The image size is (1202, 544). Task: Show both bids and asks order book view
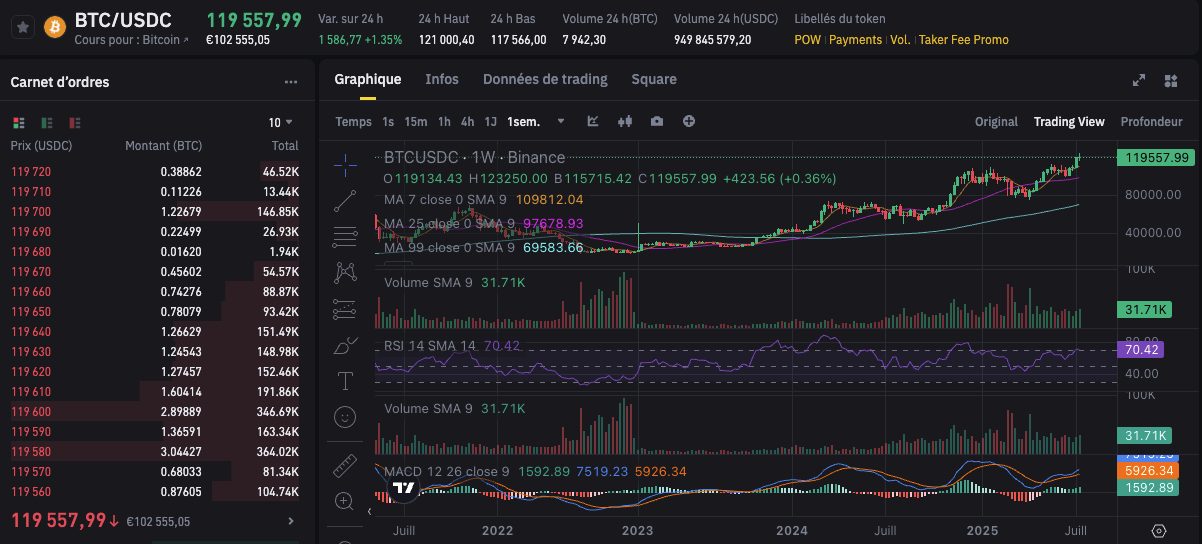pyautogui.click(x=18, y=122)
